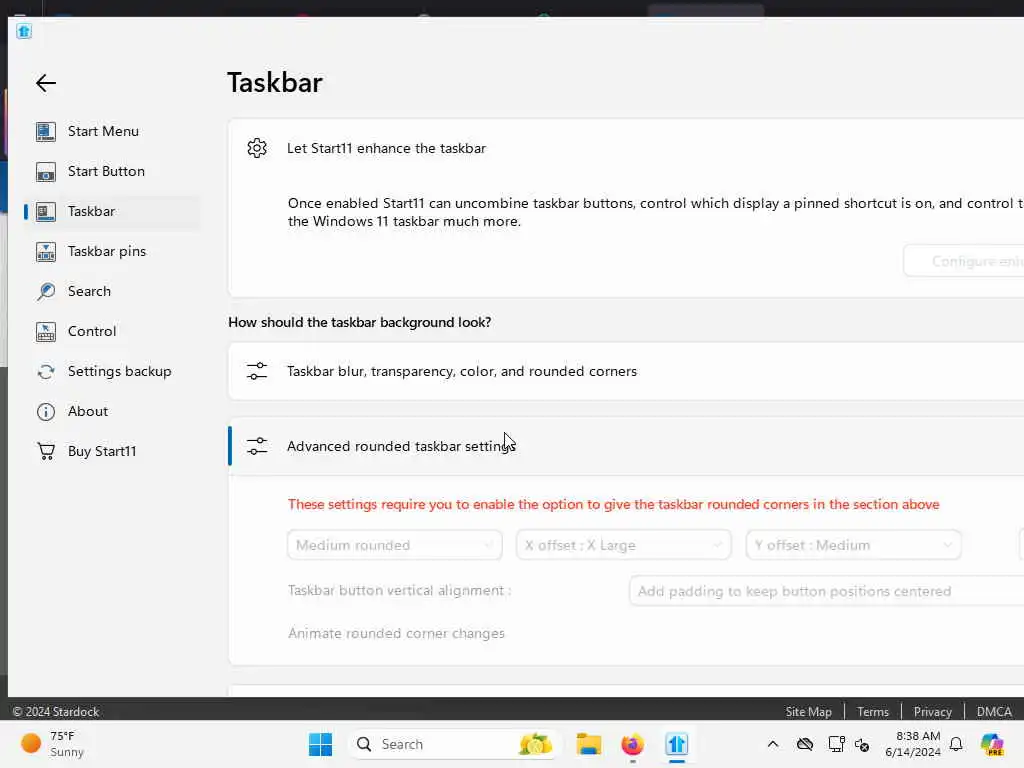Open the Site Map link
The image size is (1024, 768).
808,712
